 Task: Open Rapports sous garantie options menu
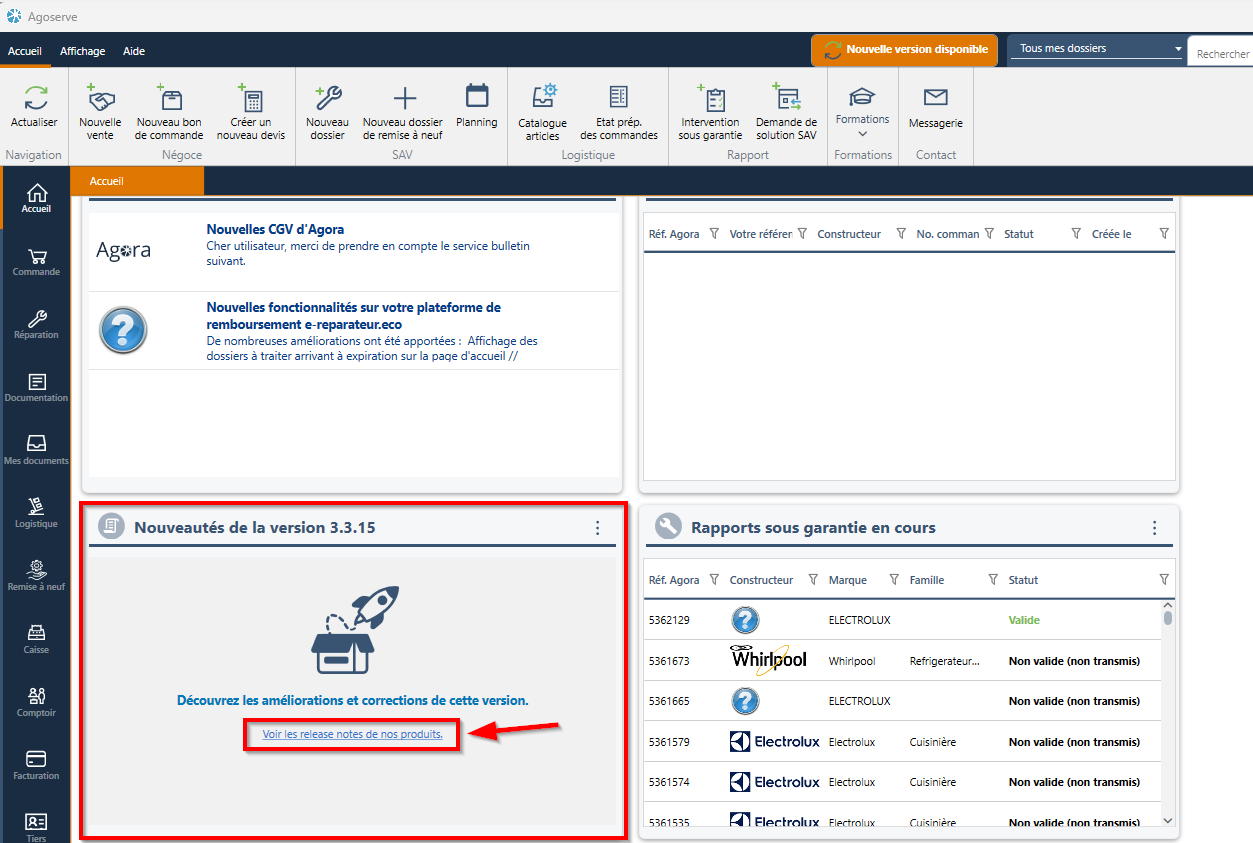(1154, 528)
